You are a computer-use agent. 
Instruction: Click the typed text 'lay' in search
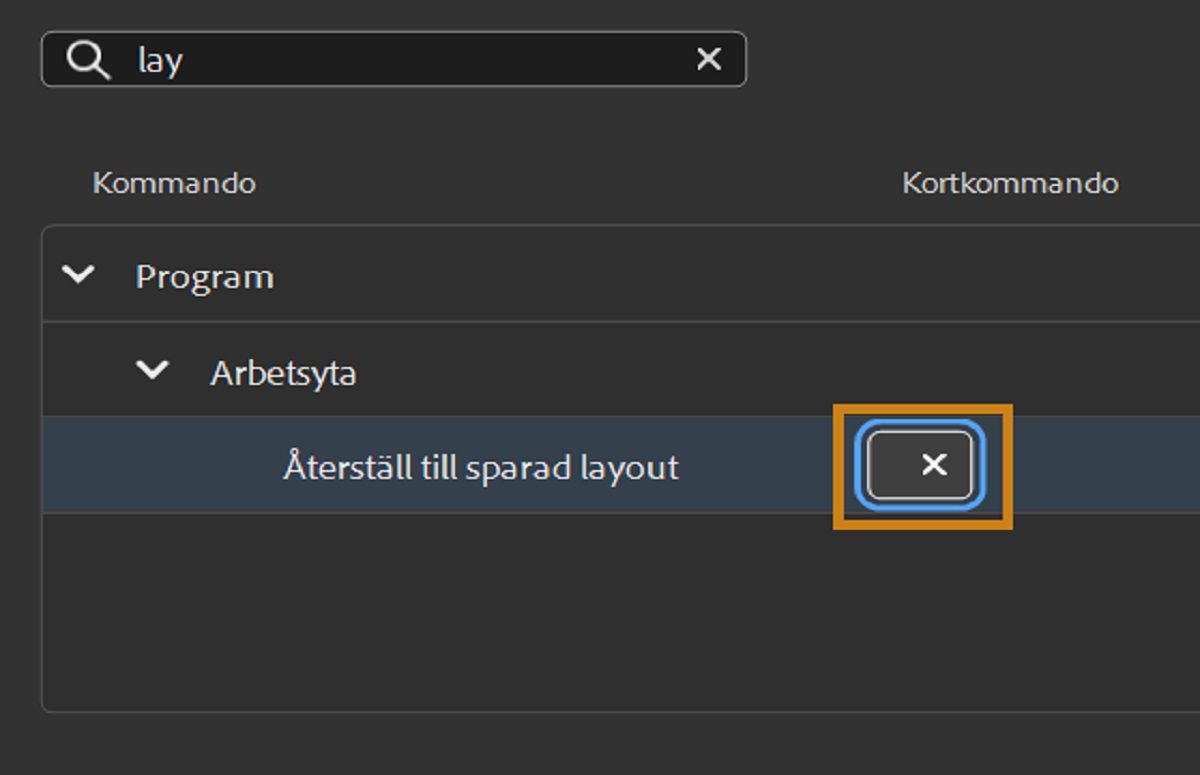tap(160, 61)
